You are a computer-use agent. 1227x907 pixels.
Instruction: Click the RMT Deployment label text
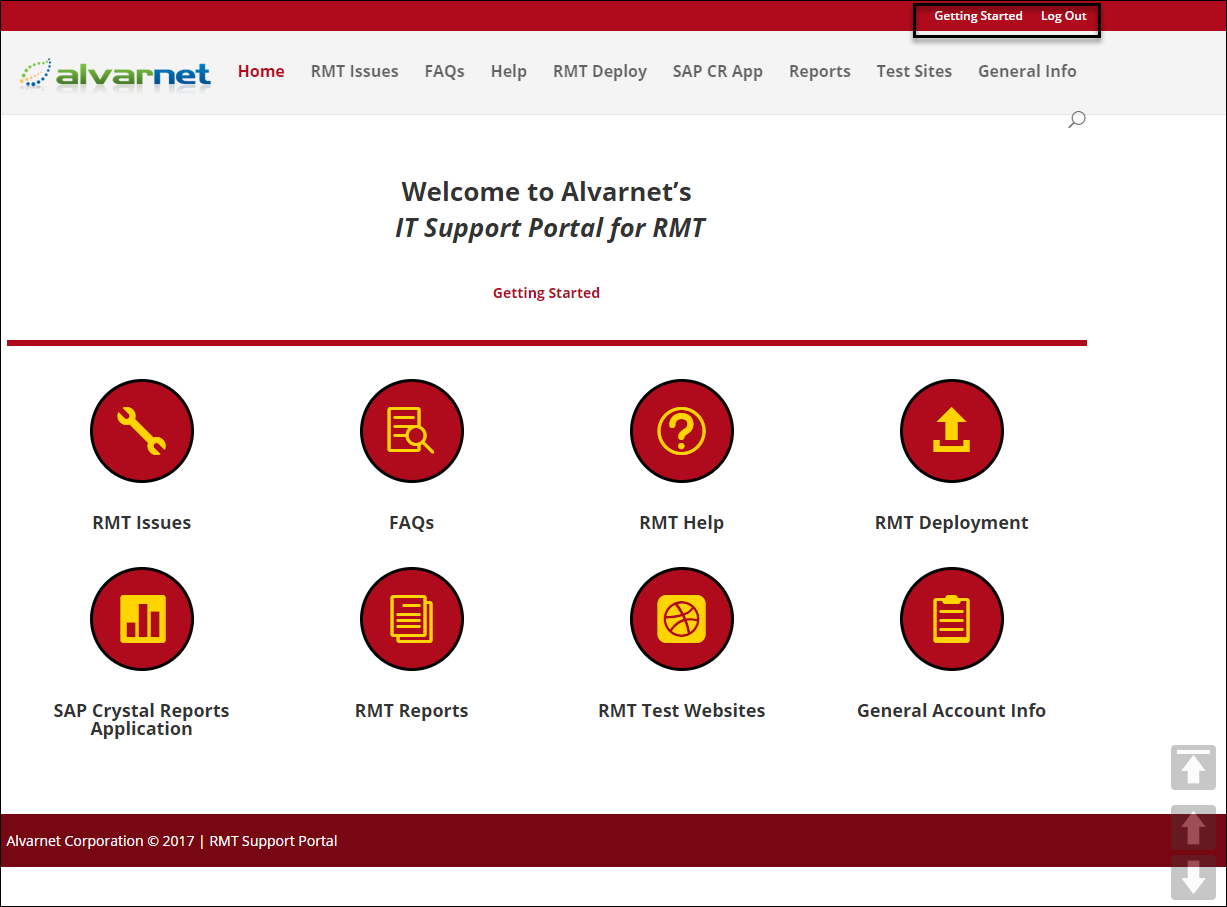pos(952,522)
